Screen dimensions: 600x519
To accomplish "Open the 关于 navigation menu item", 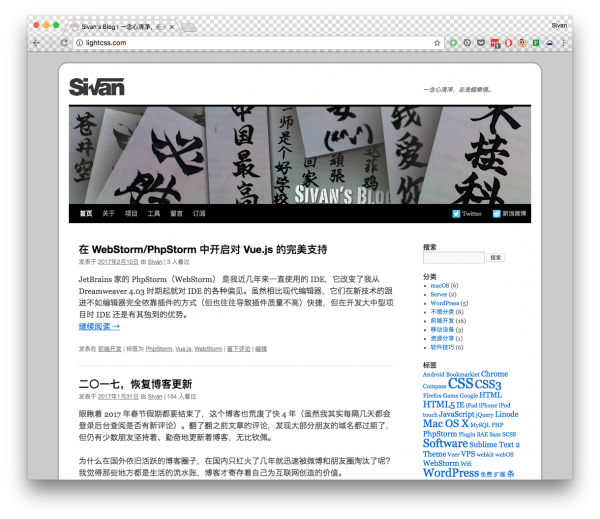I will tap(108, 214).
